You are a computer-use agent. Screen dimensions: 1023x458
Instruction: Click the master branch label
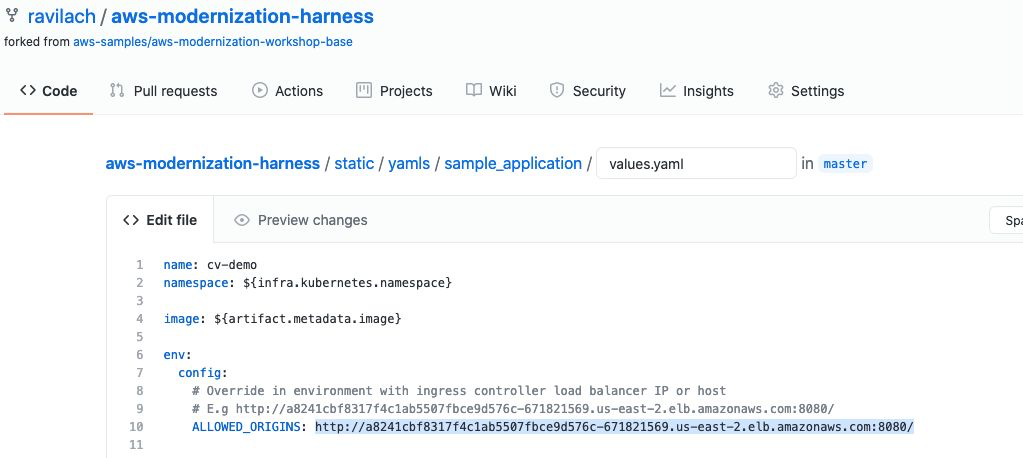(845, 164)
